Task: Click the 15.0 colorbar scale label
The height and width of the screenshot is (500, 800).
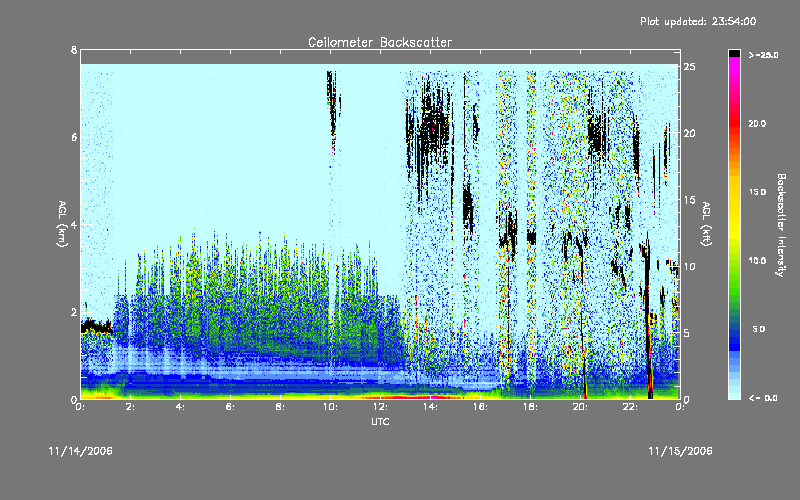Action: coord(757,192)
